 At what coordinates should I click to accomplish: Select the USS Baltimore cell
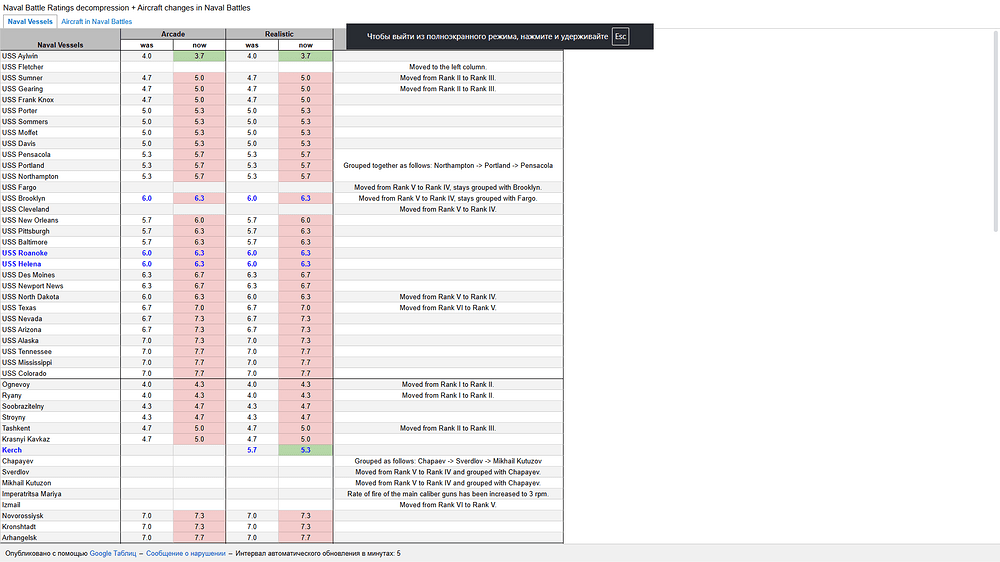tap(60, 242)
